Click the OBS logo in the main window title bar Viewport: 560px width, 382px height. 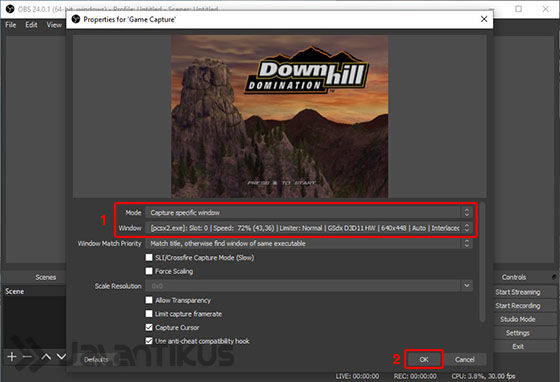click(x=10, y=9)
